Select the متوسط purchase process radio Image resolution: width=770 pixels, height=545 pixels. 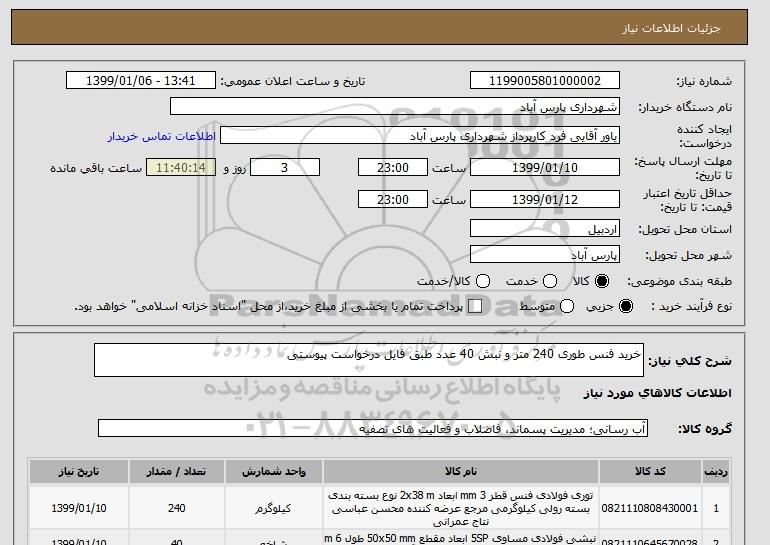coord(567,306)
